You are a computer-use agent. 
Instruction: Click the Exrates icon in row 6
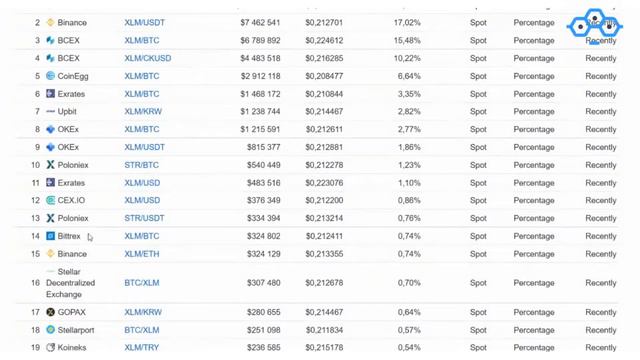50,94
